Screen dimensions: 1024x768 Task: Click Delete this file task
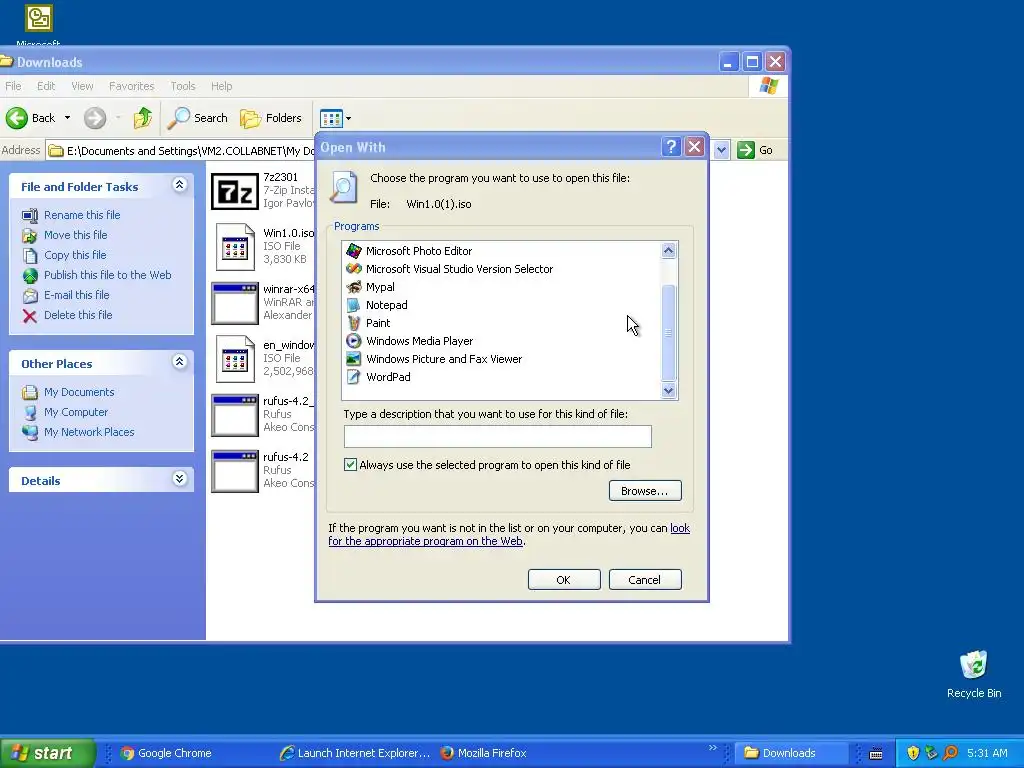pos(78,315)
